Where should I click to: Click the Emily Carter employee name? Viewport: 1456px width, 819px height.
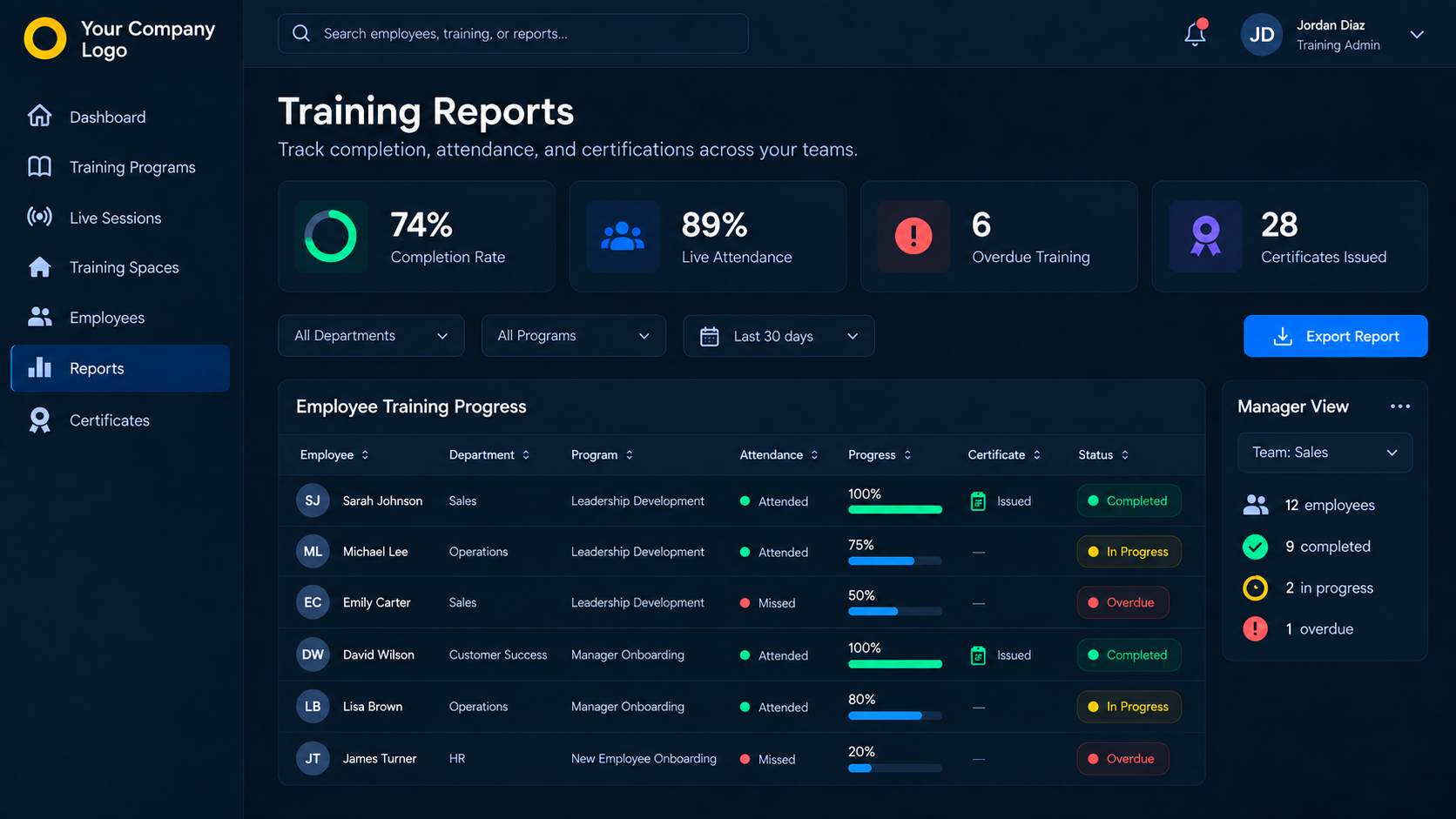click(376, 602)
